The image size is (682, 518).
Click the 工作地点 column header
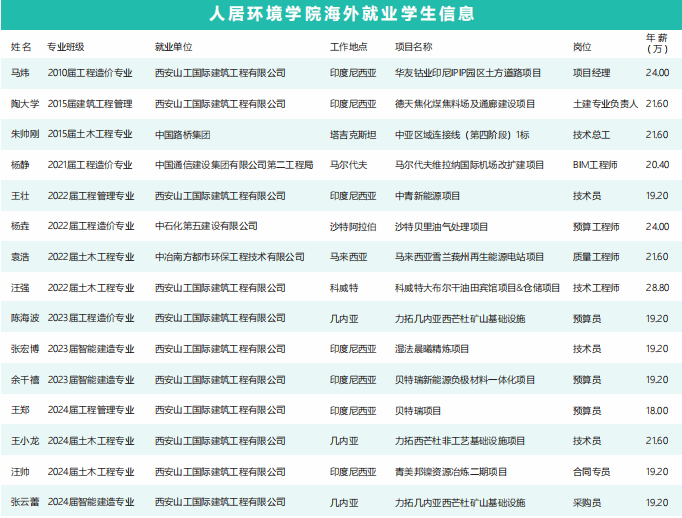(x=348, y=47)
